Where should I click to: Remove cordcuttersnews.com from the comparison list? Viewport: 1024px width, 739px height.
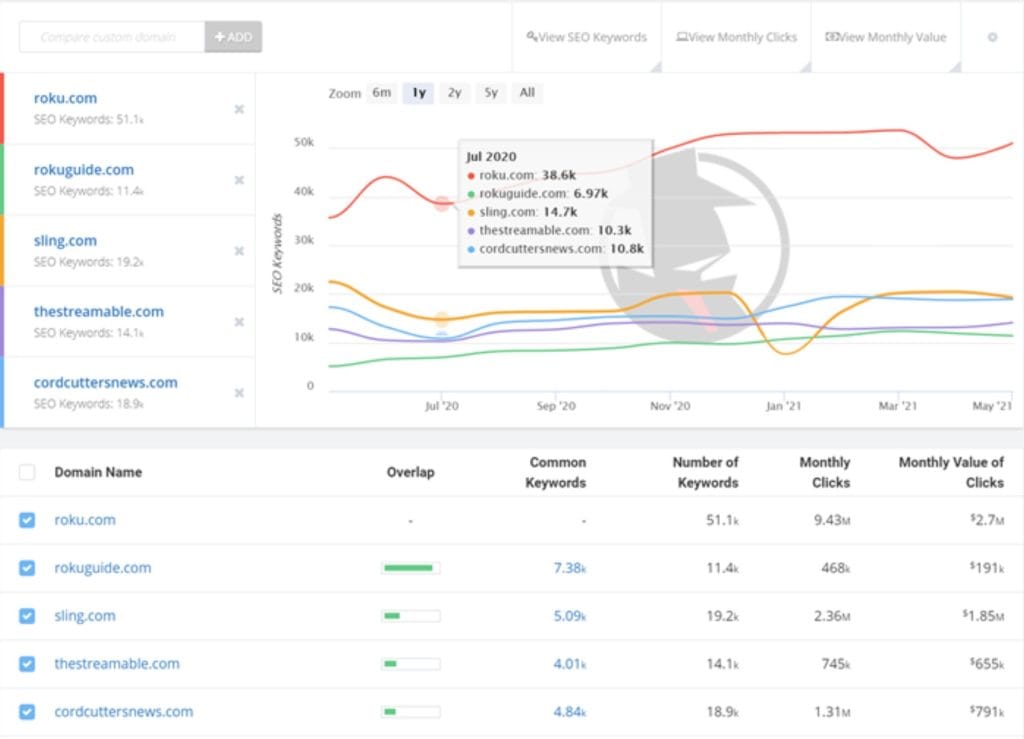pos(239,393)
